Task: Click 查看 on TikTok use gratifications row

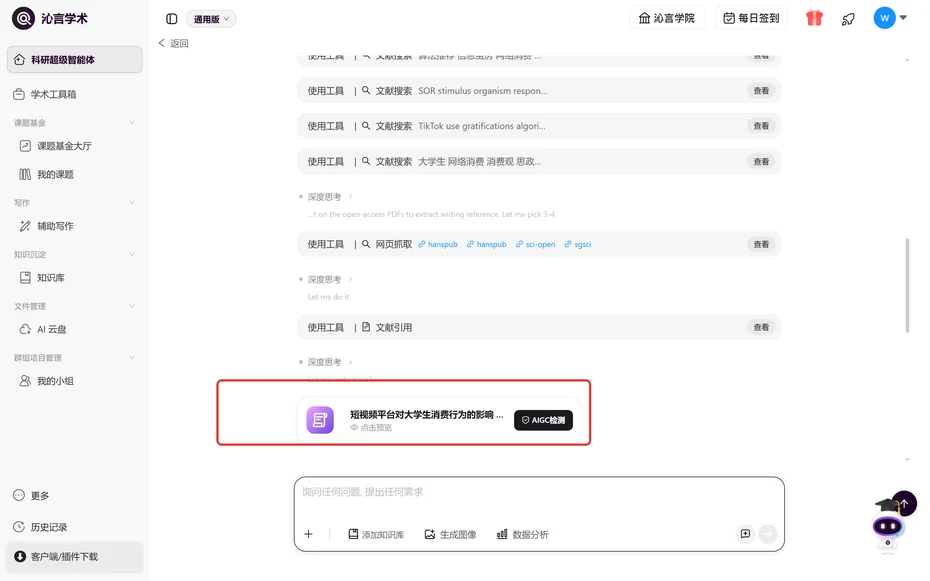Action: [x=761, y=126]
